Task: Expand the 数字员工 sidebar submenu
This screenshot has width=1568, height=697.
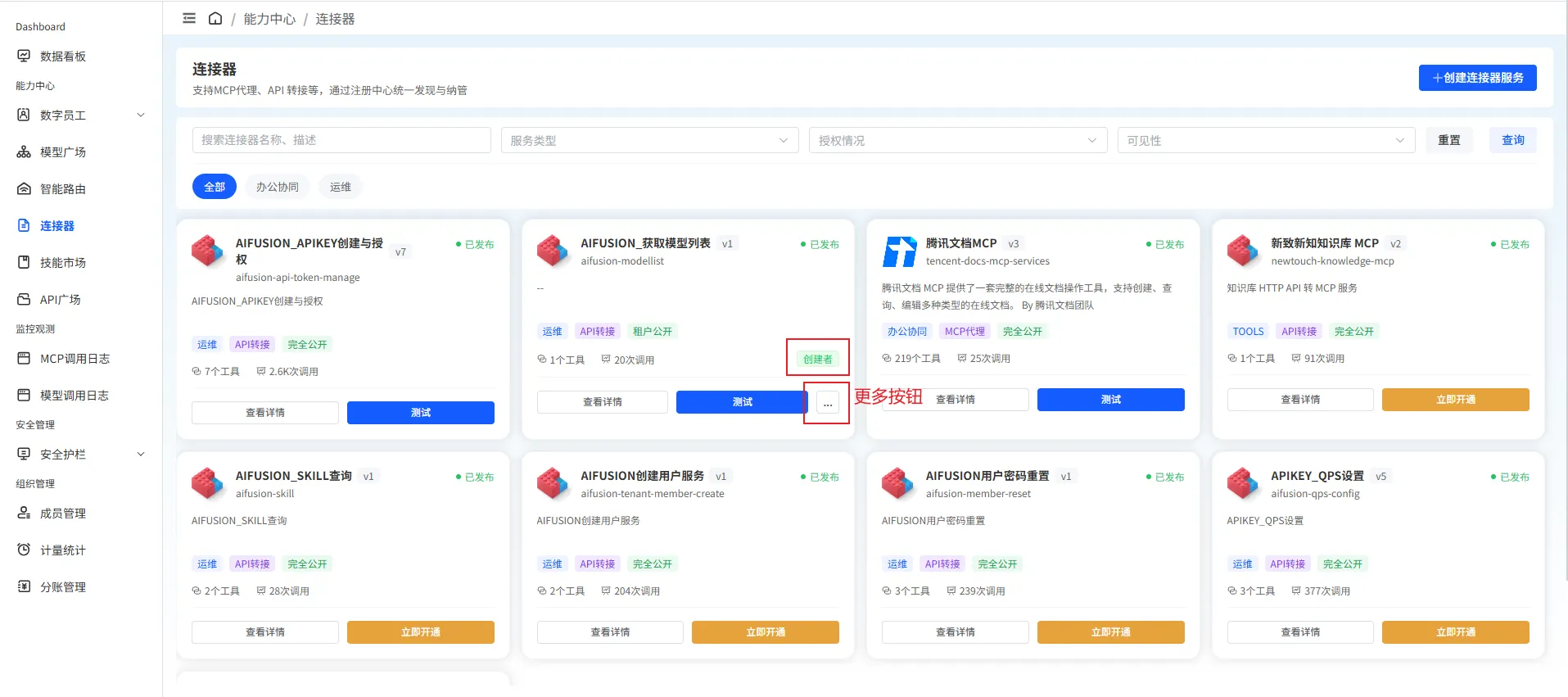Action: point(141,115)
